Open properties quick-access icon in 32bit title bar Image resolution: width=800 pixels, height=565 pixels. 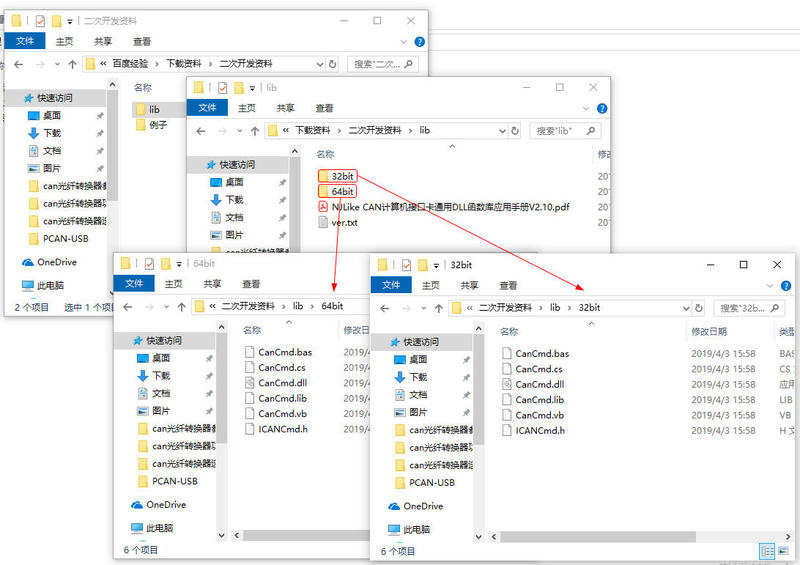pos(406,265)
